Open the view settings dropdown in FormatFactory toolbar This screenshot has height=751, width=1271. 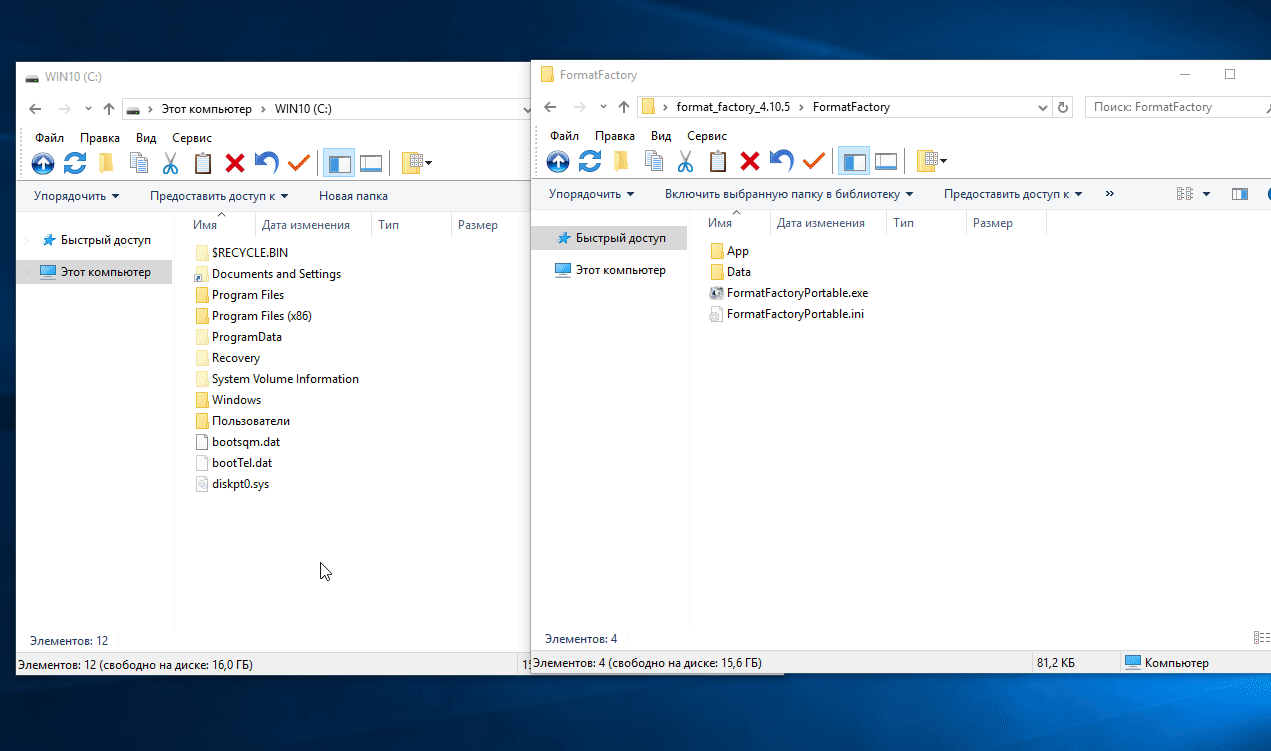[931, 161]
